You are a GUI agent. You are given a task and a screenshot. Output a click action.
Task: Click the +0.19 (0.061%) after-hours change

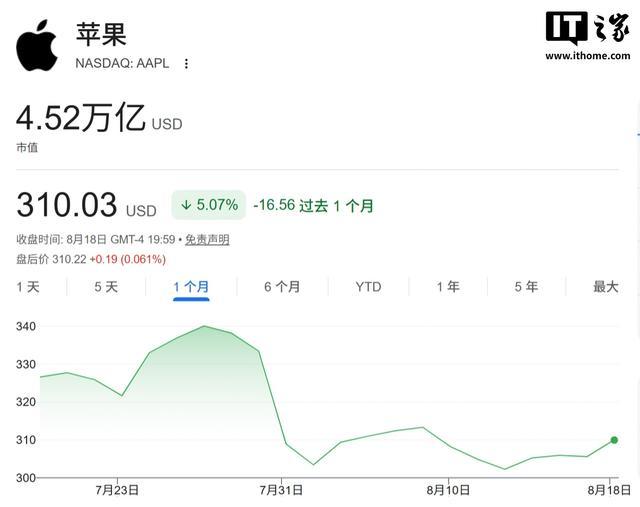click(128, 259)
